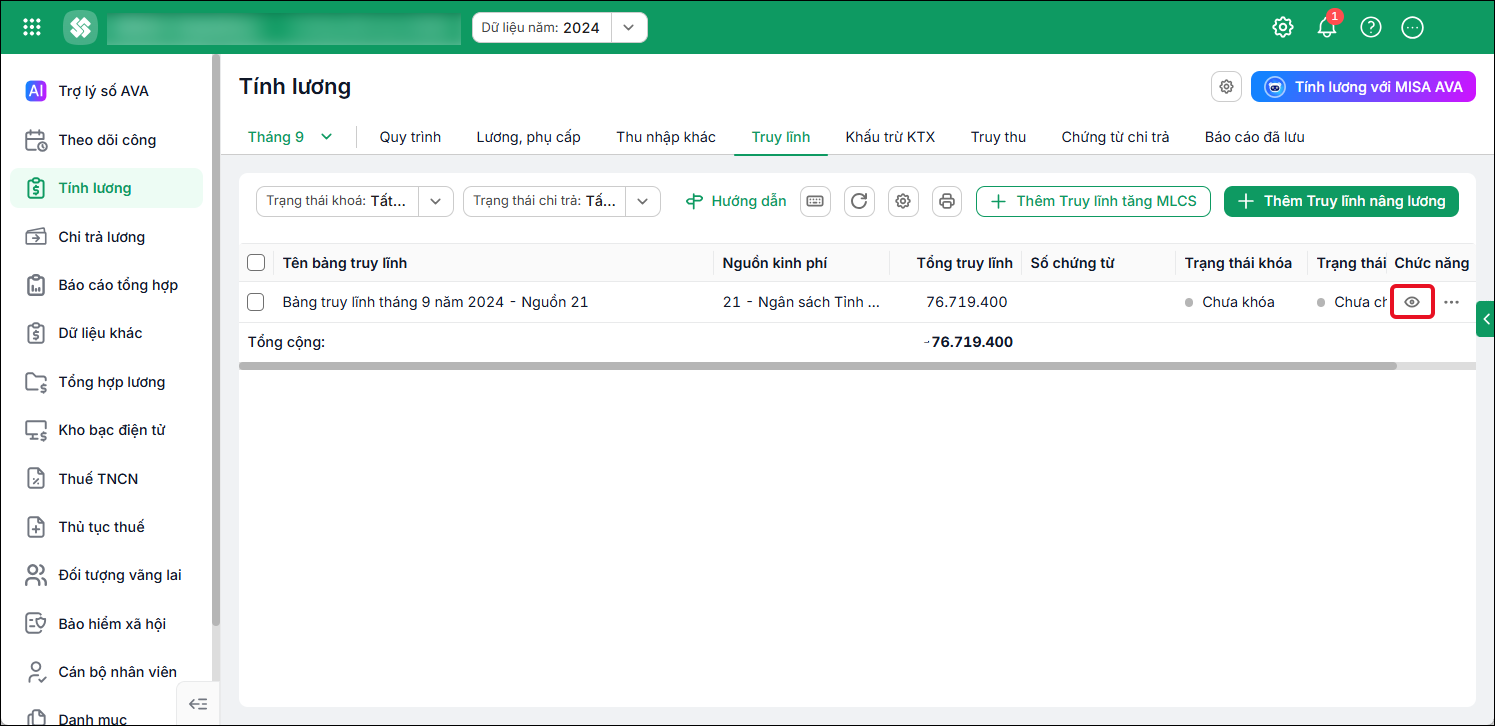Open the top bar settings gear
This screenshot has width=1495, height=726.
click(x=1283, y=27)
